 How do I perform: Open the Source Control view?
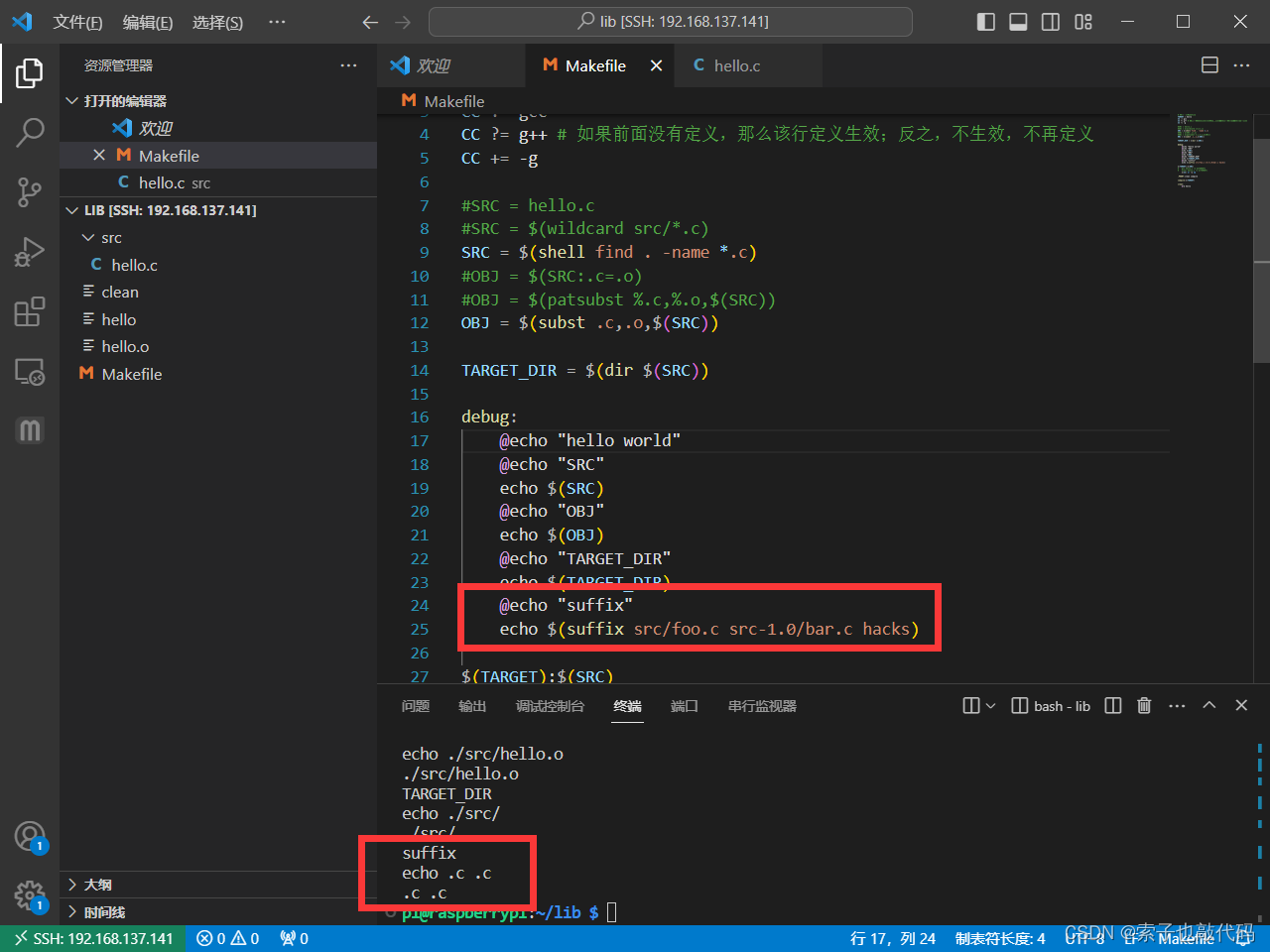[30, 191]
